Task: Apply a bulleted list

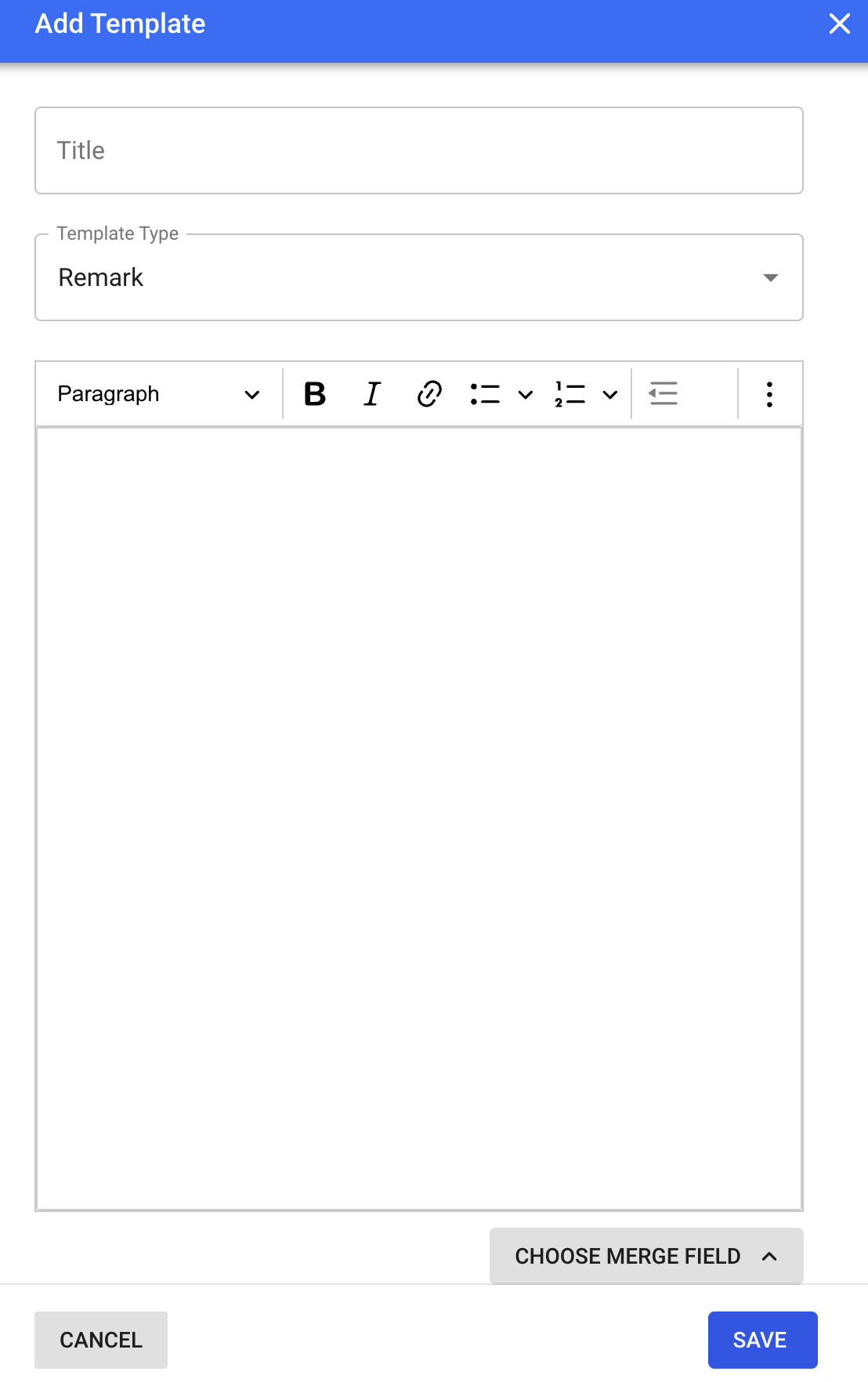Action: coord(485,394)
